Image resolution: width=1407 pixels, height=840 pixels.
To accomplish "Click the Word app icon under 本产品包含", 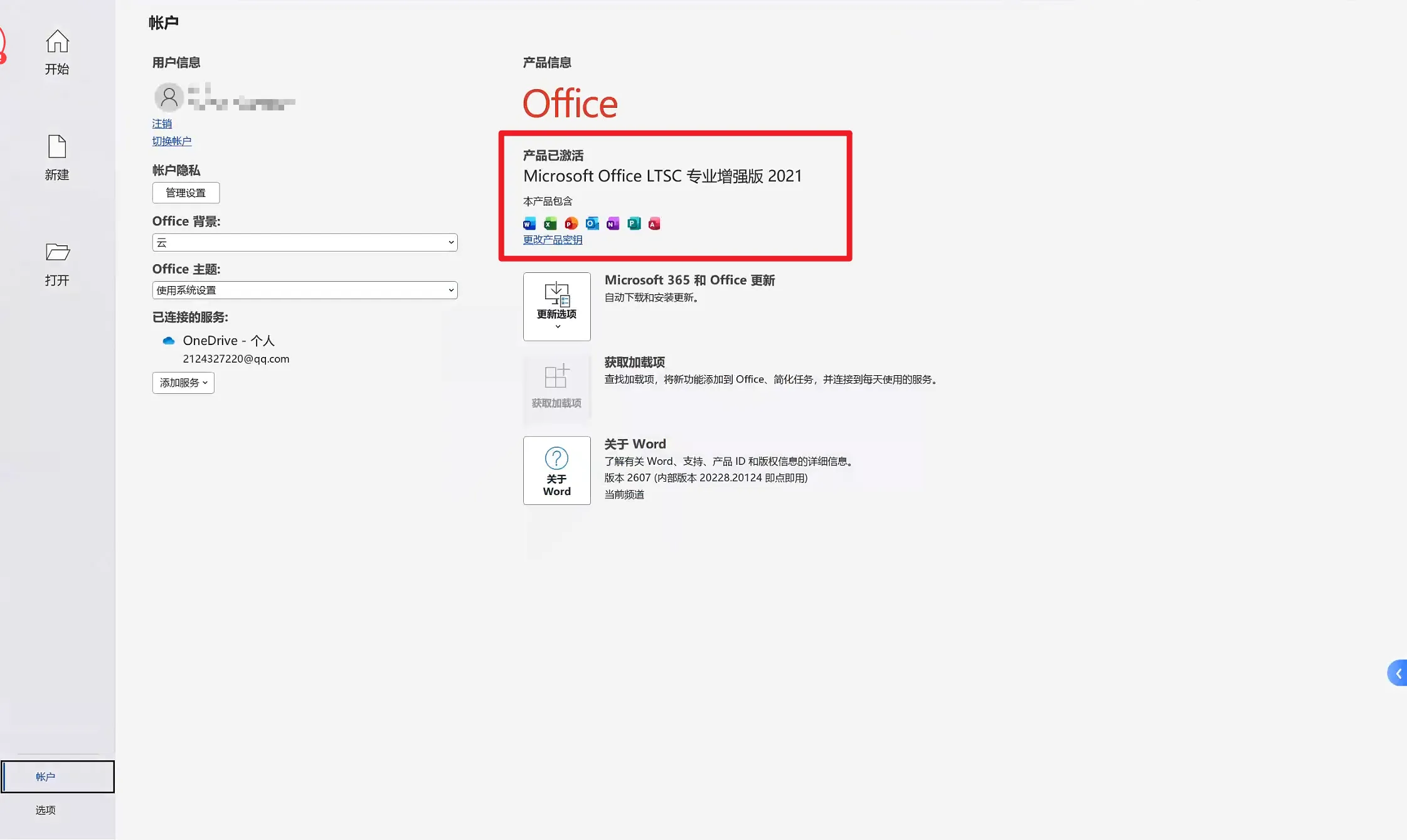I will pos(529,223).
